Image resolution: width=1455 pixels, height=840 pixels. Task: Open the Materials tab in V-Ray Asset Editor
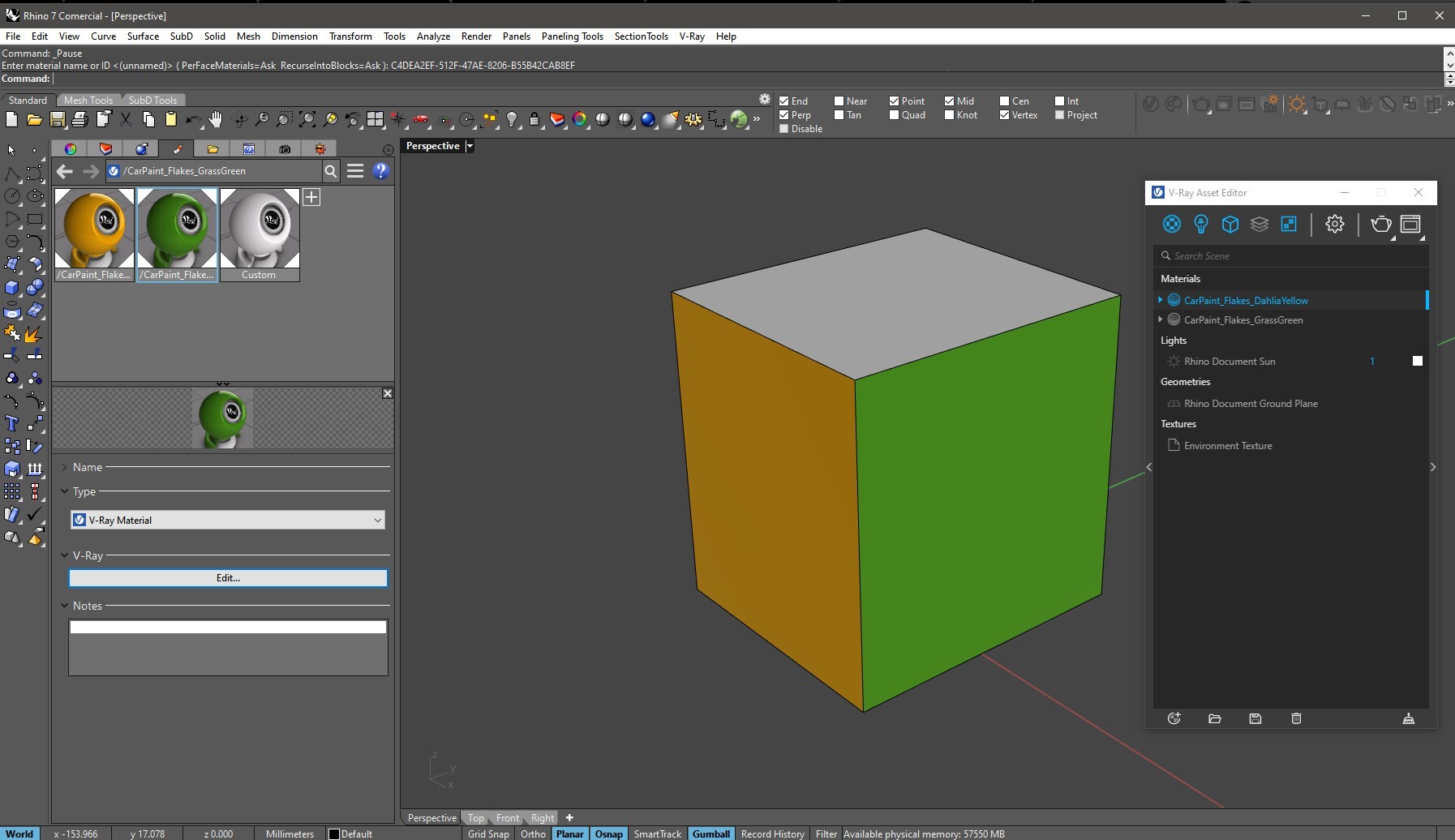1172,224
